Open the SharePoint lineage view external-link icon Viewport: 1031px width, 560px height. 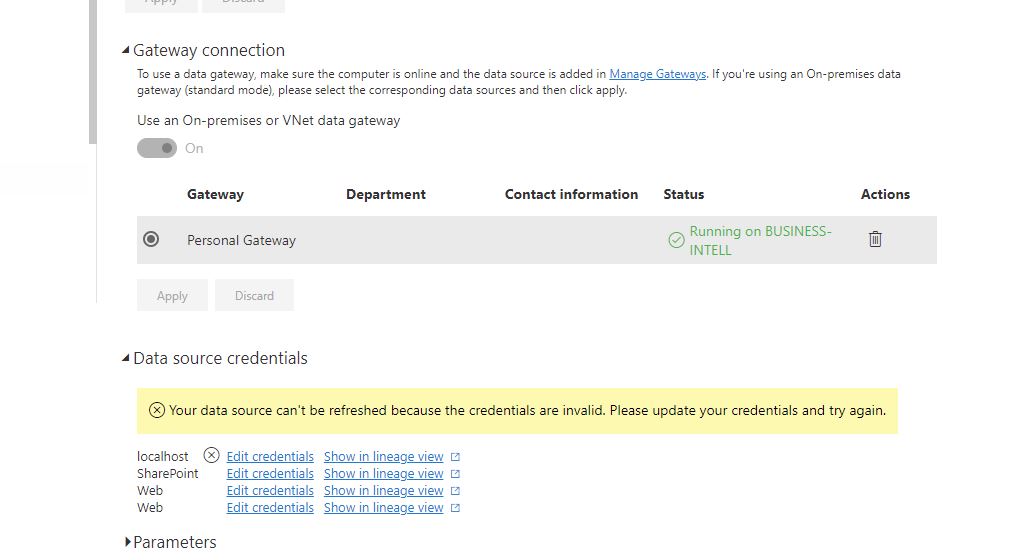(455, 474)
